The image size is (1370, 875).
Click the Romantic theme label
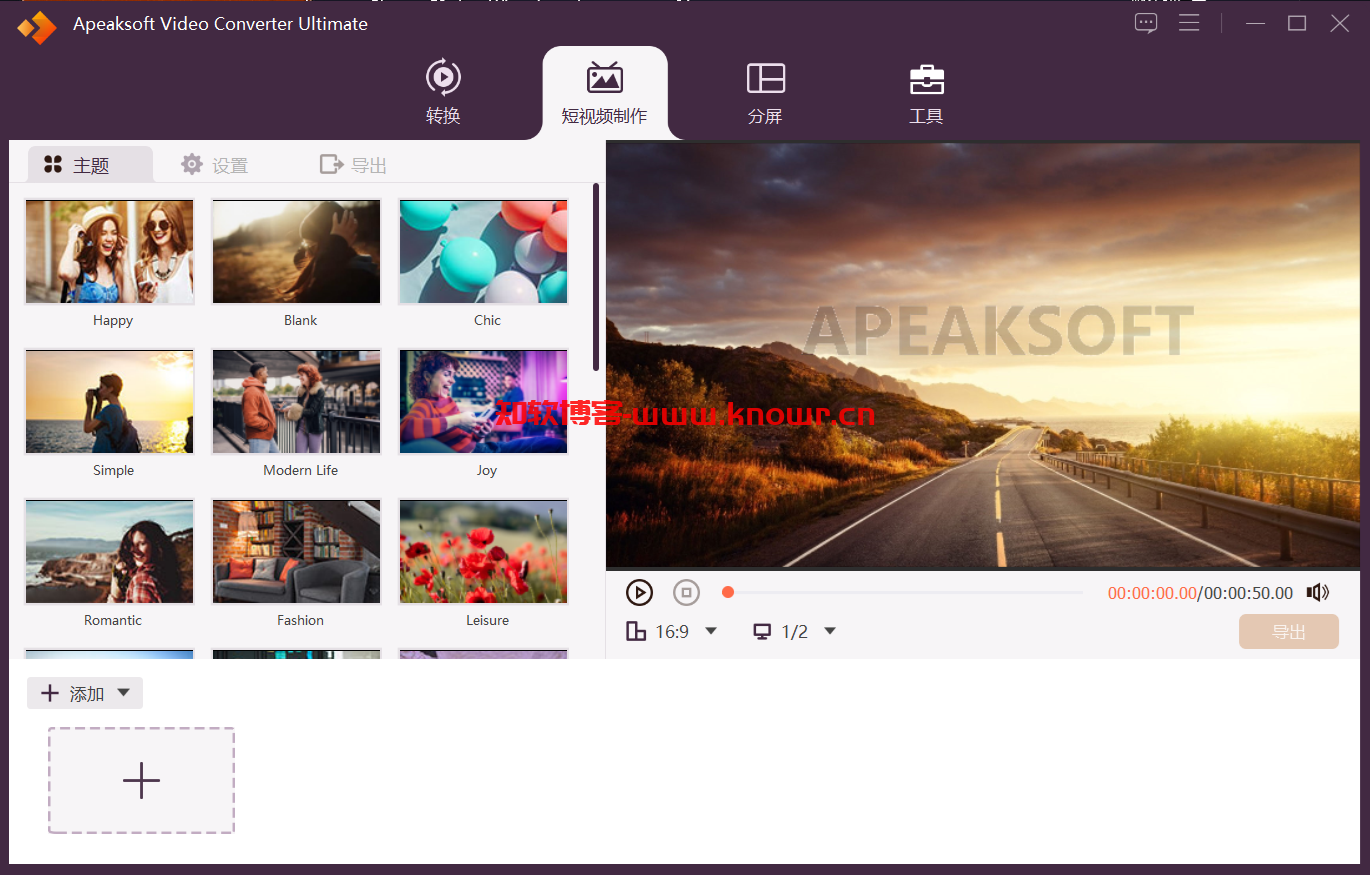pyautogui.click(x=113, y=620)
